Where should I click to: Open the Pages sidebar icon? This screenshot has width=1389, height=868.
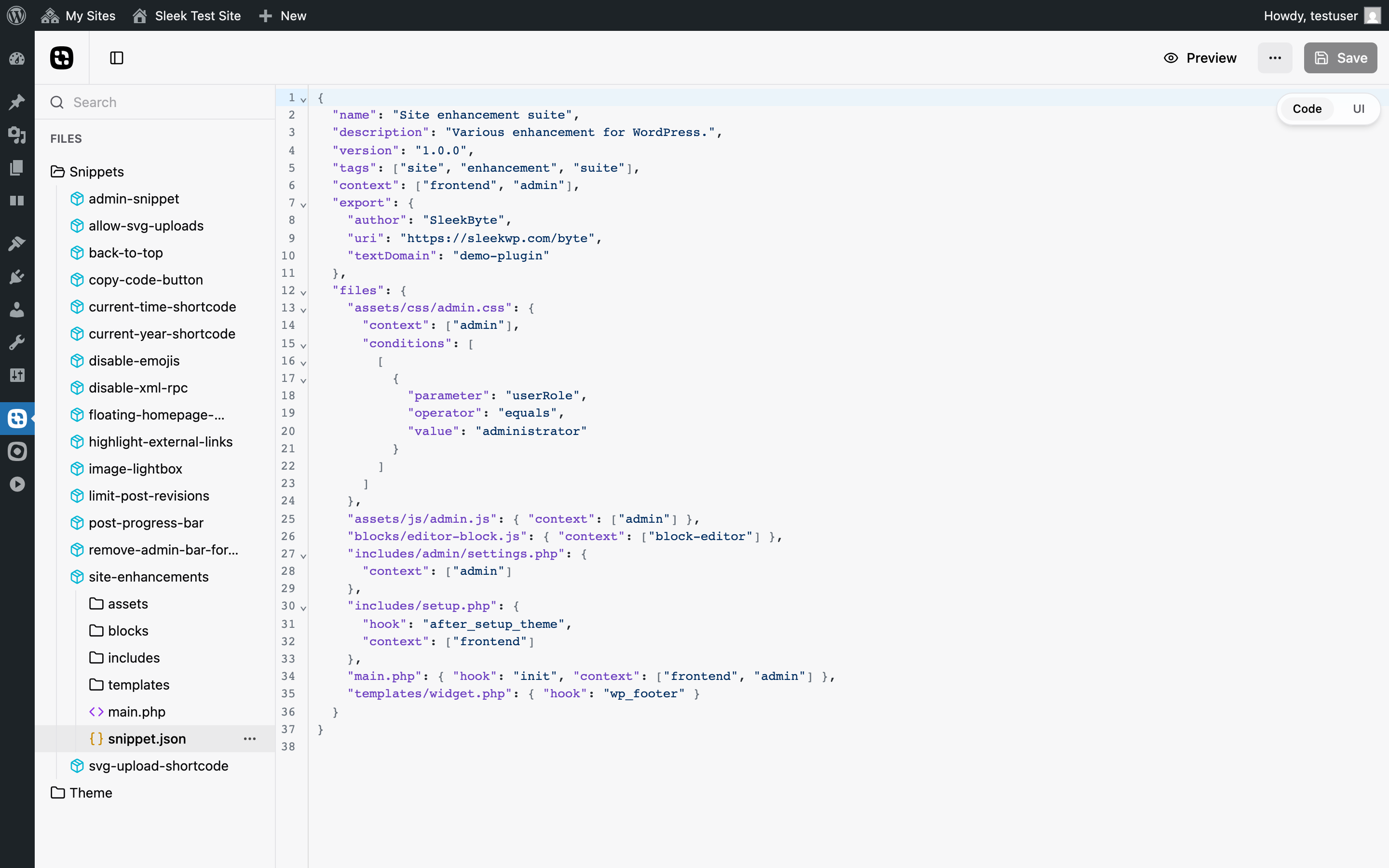[x=17, y=168]
